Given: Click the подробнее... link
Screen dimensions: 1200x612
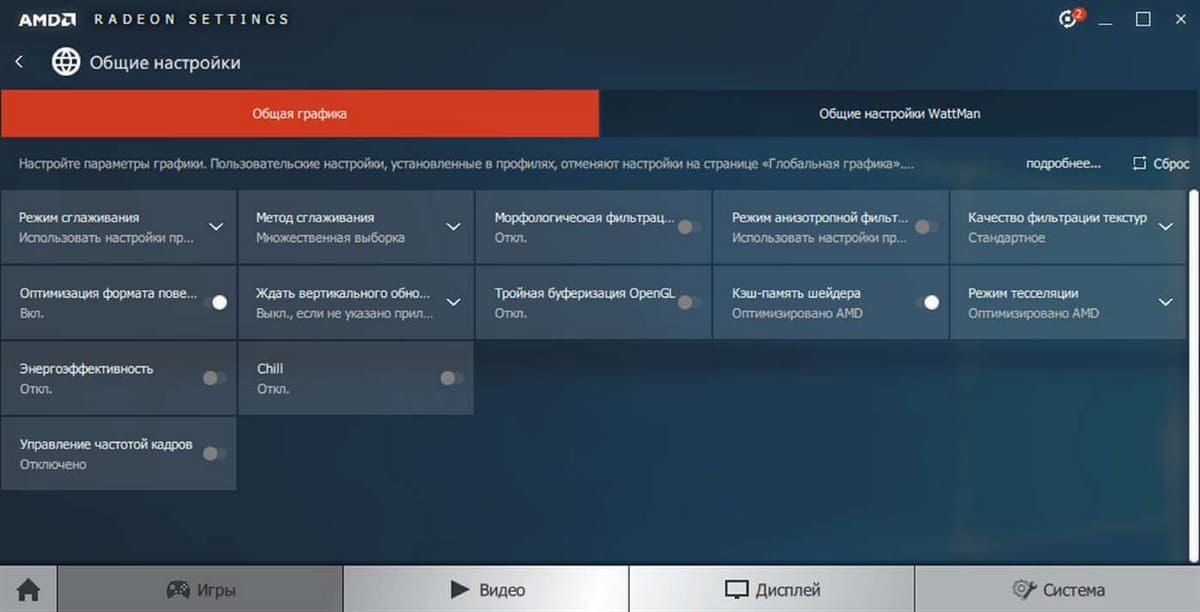Looking at the screenshot, I should pos(1063,164).
